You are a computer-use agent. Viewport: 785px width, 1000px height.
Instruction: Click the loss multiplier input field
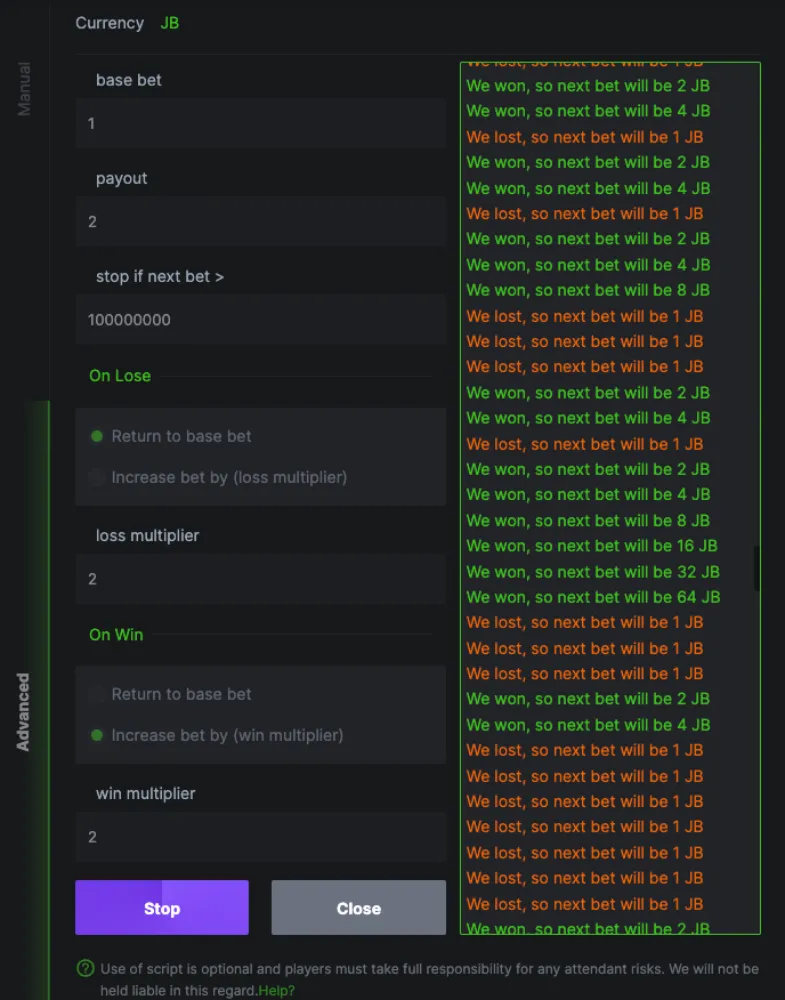point(260,578)
